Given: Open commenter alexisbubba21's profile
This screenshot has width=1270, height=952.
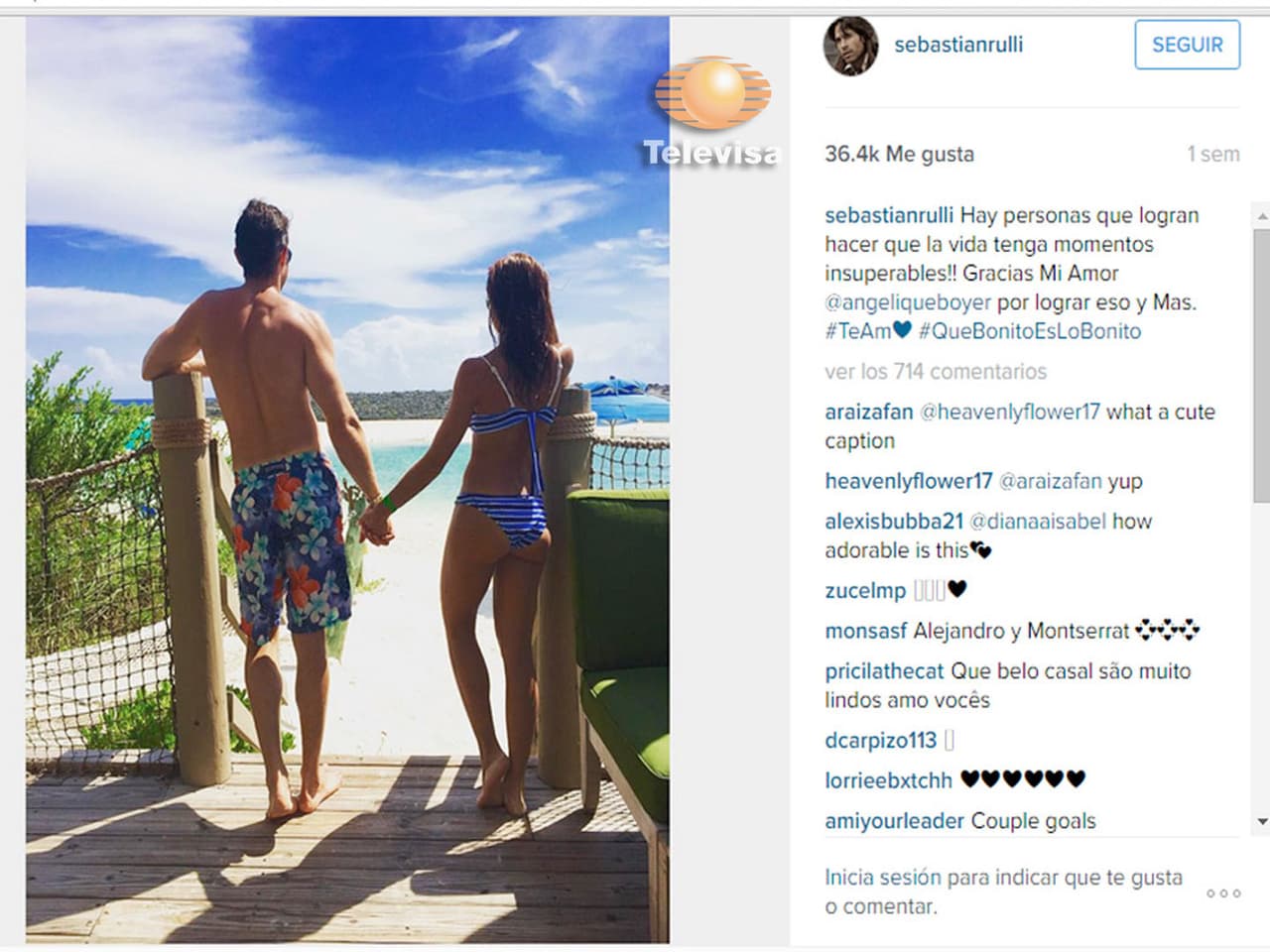Looking at the screenshot, I should (894, 521).
